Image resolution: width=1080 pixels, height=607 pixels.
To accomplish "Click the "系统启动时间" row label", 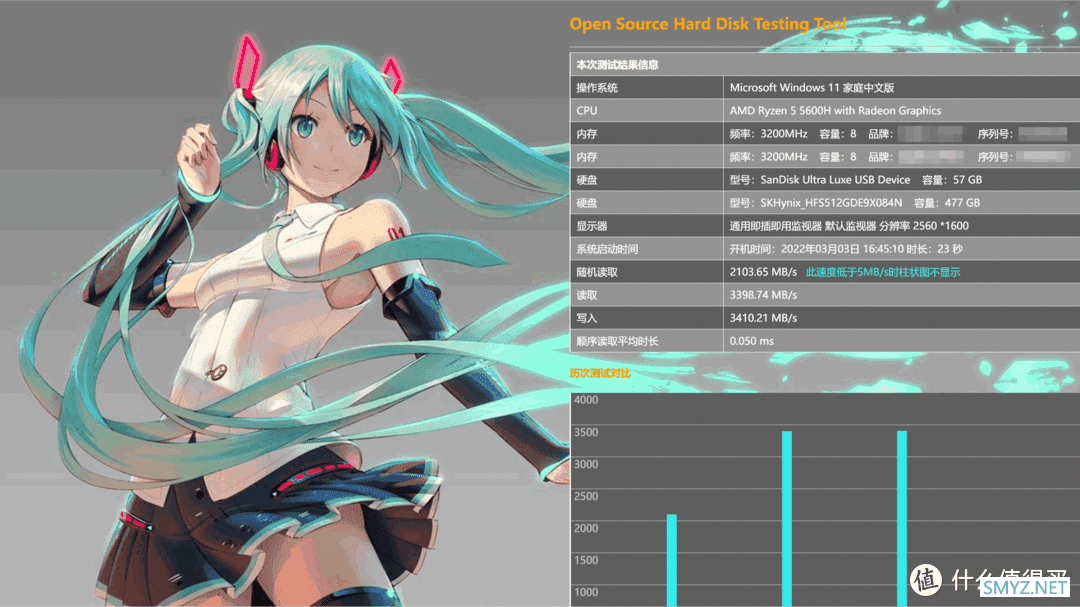I will [607, 249].
